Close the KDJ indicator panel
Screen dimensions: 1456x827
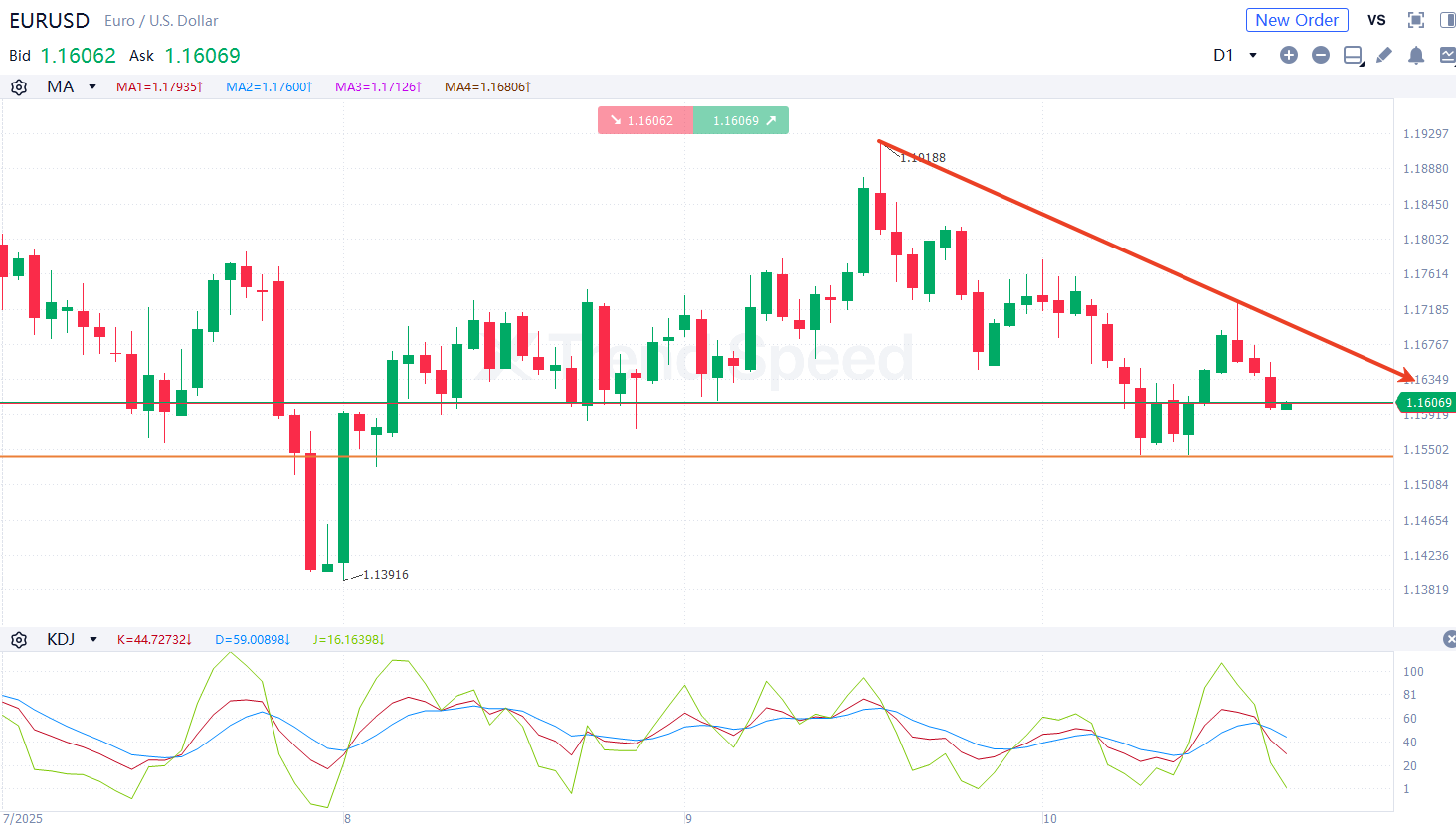coord(1450,639)
